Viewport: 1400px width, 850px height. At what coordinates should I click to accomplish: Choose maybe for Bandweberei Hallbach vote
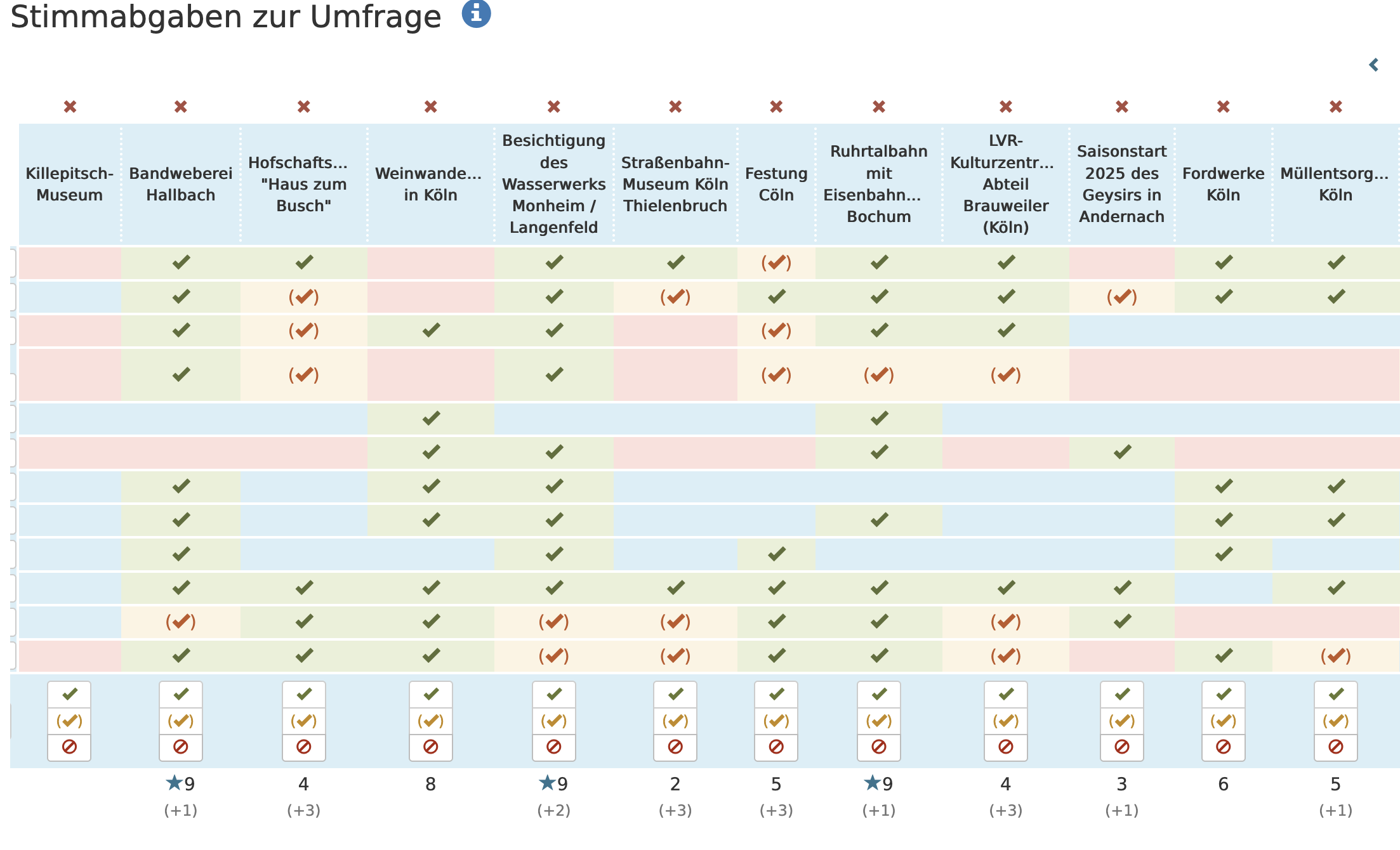(181, 721)
